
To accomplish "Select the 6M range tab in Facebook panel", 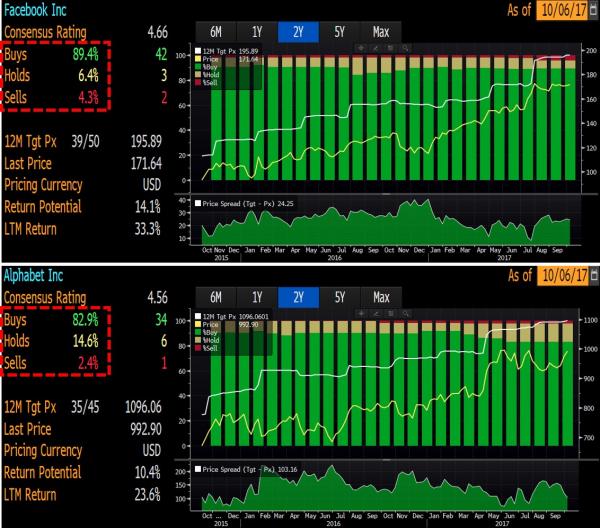I will point(216,32).
